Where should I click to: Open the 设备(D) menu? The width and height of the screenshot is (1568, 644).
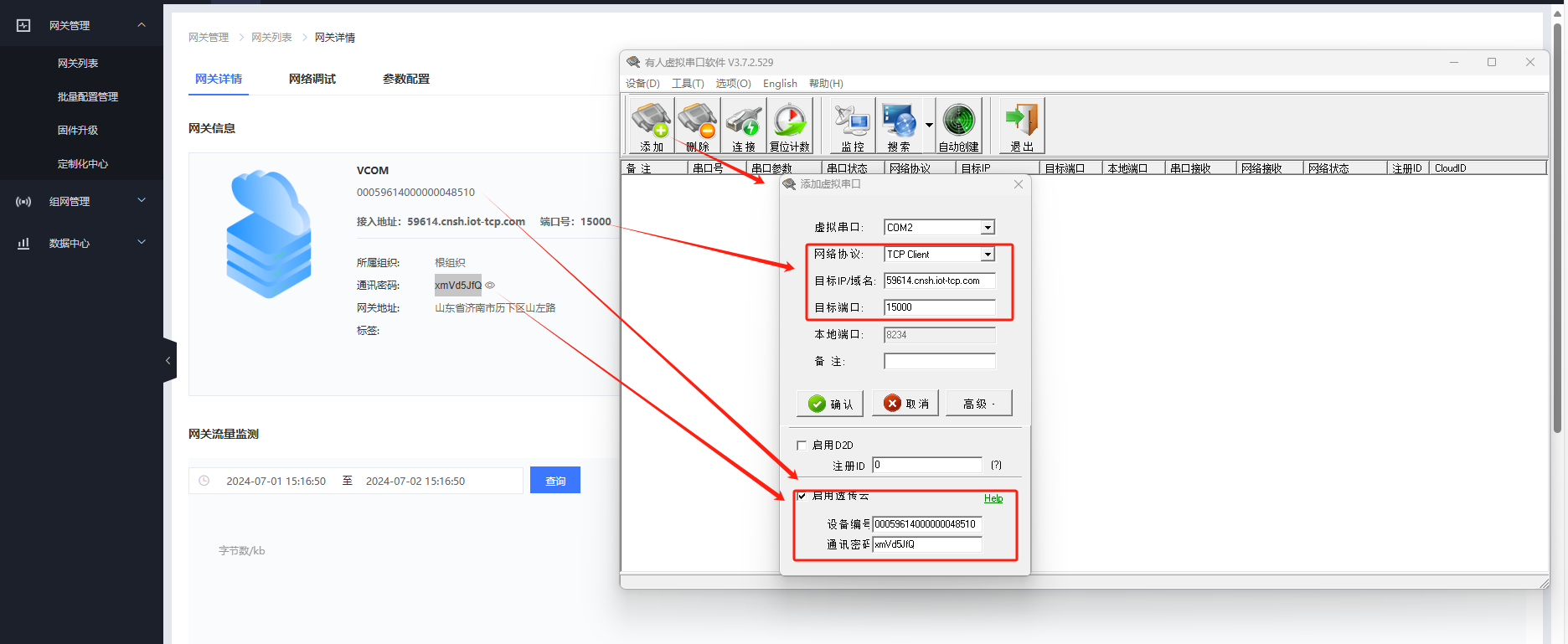pyautogui.click(x=642, y=84)
